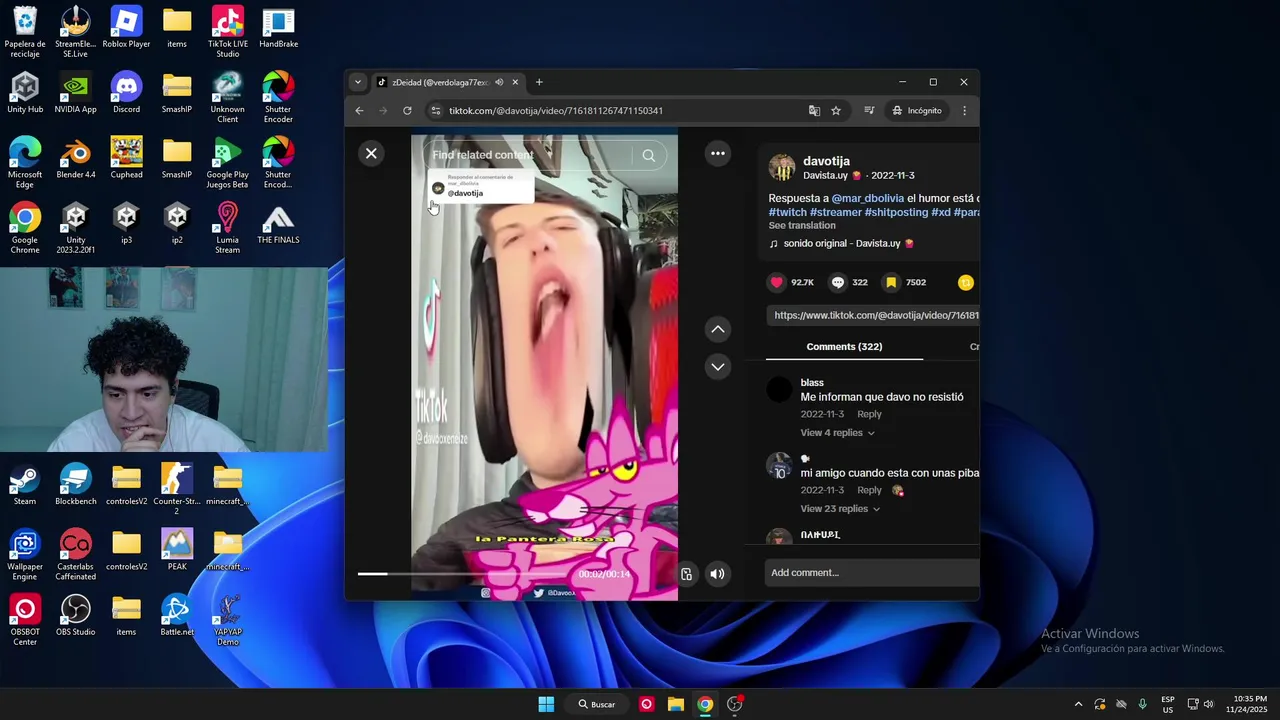Open the three-dots more options menu on video
1280x720 pixels.
pos(717,153)
